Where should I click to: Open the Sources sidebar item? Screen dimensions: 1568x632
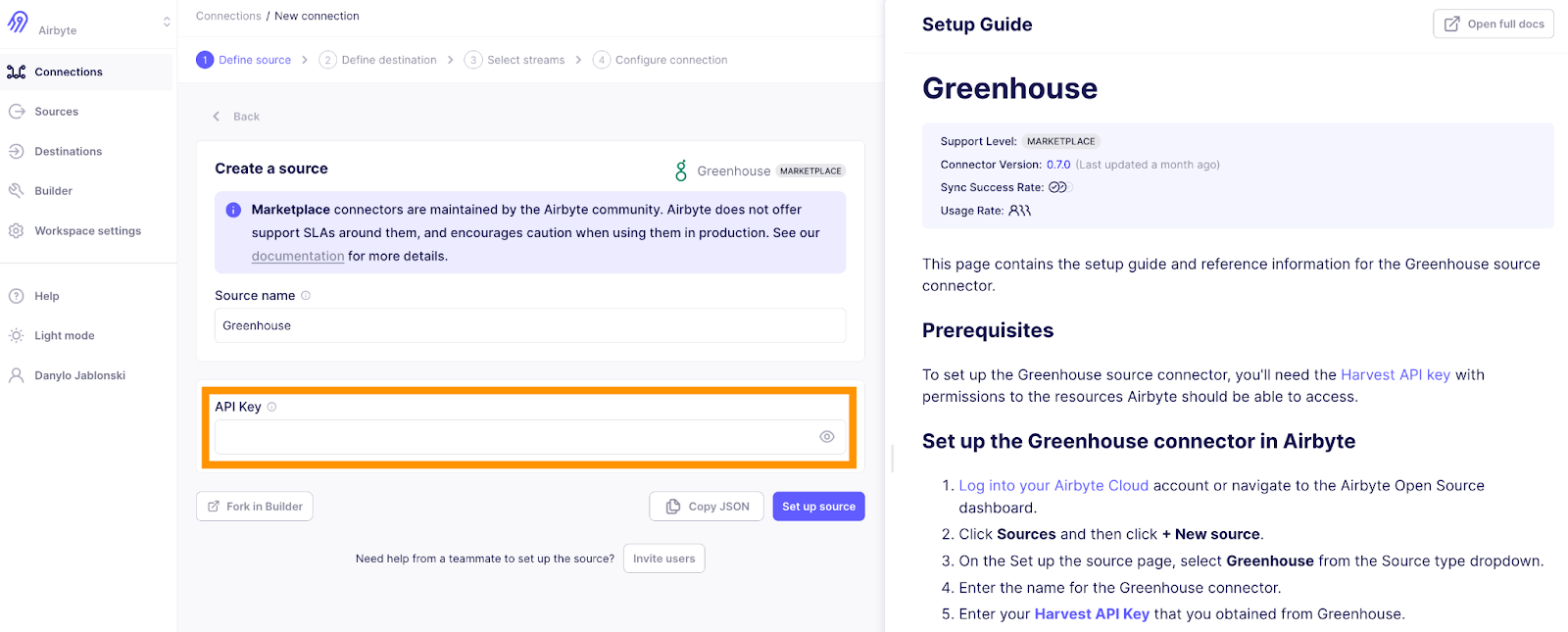pos(56,112)
